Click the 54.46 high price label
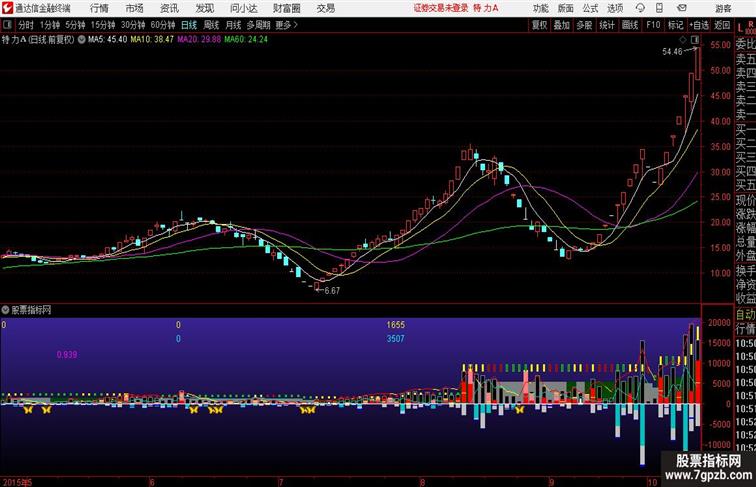 [672, 52]
